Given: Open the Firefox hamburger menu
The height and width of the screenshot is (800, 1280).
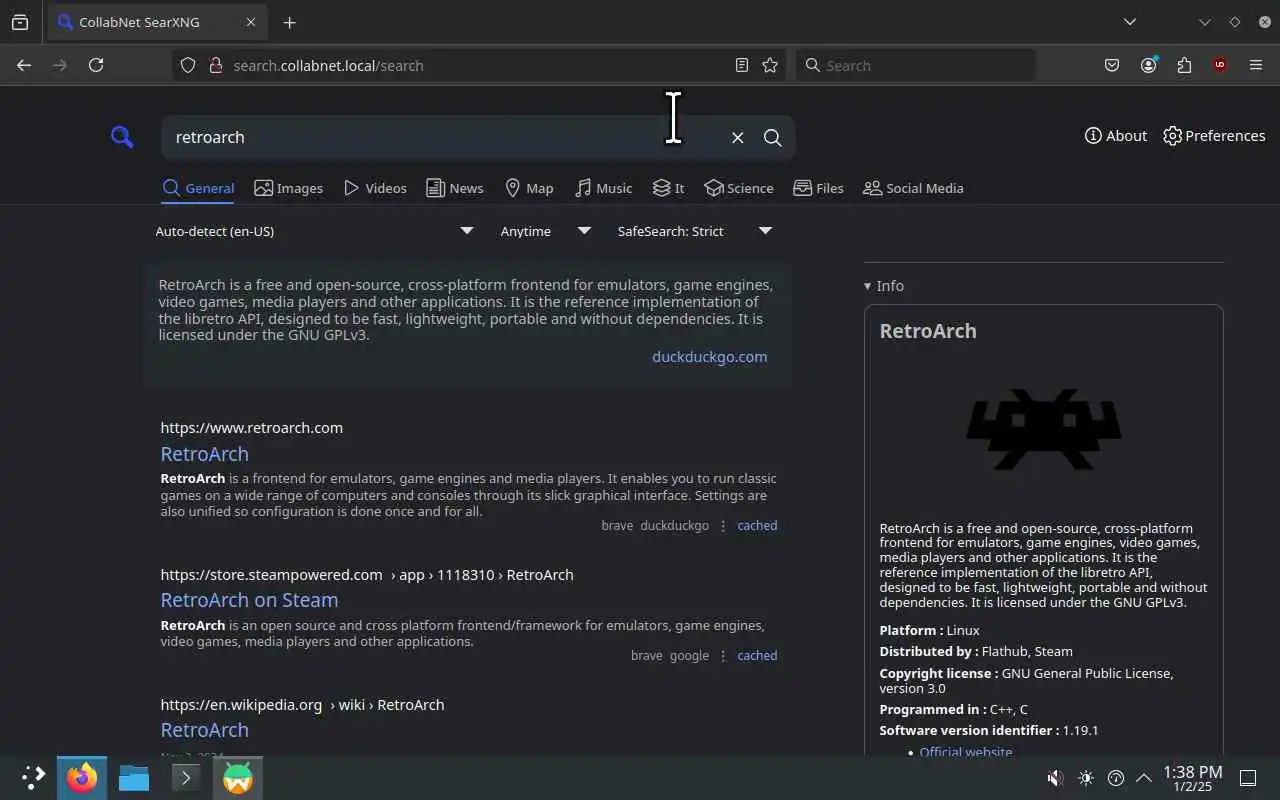Looking at the screenshot, I should (1256, 65).
